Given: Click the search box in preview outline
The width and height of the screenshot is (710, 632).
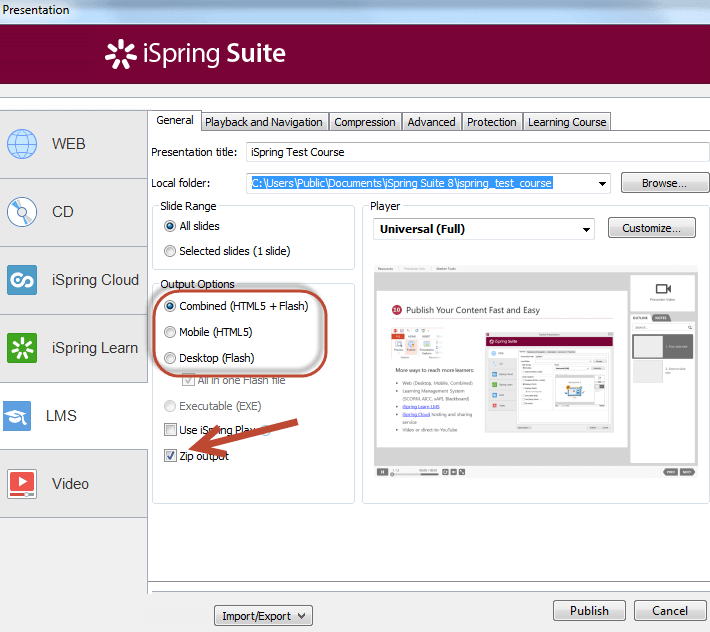Looking at the screenshot, I should click(x=662, y=327).
